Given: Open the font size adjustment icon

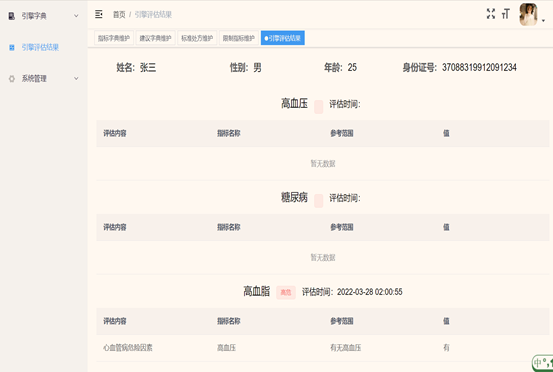Looking at the screenshot, I should point(506,14).
